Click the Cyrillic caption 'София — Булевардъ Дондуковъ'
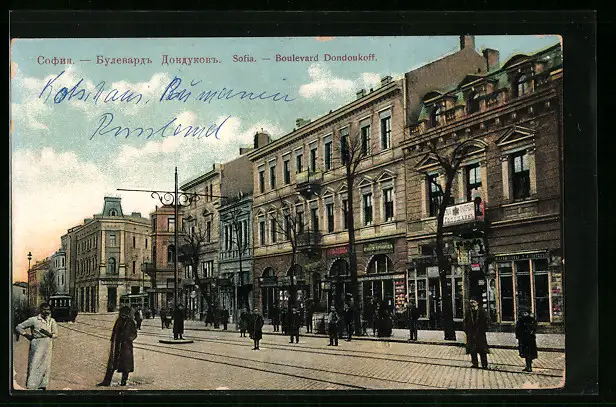Viewport: 616px width, 407px height. point(126,60)
